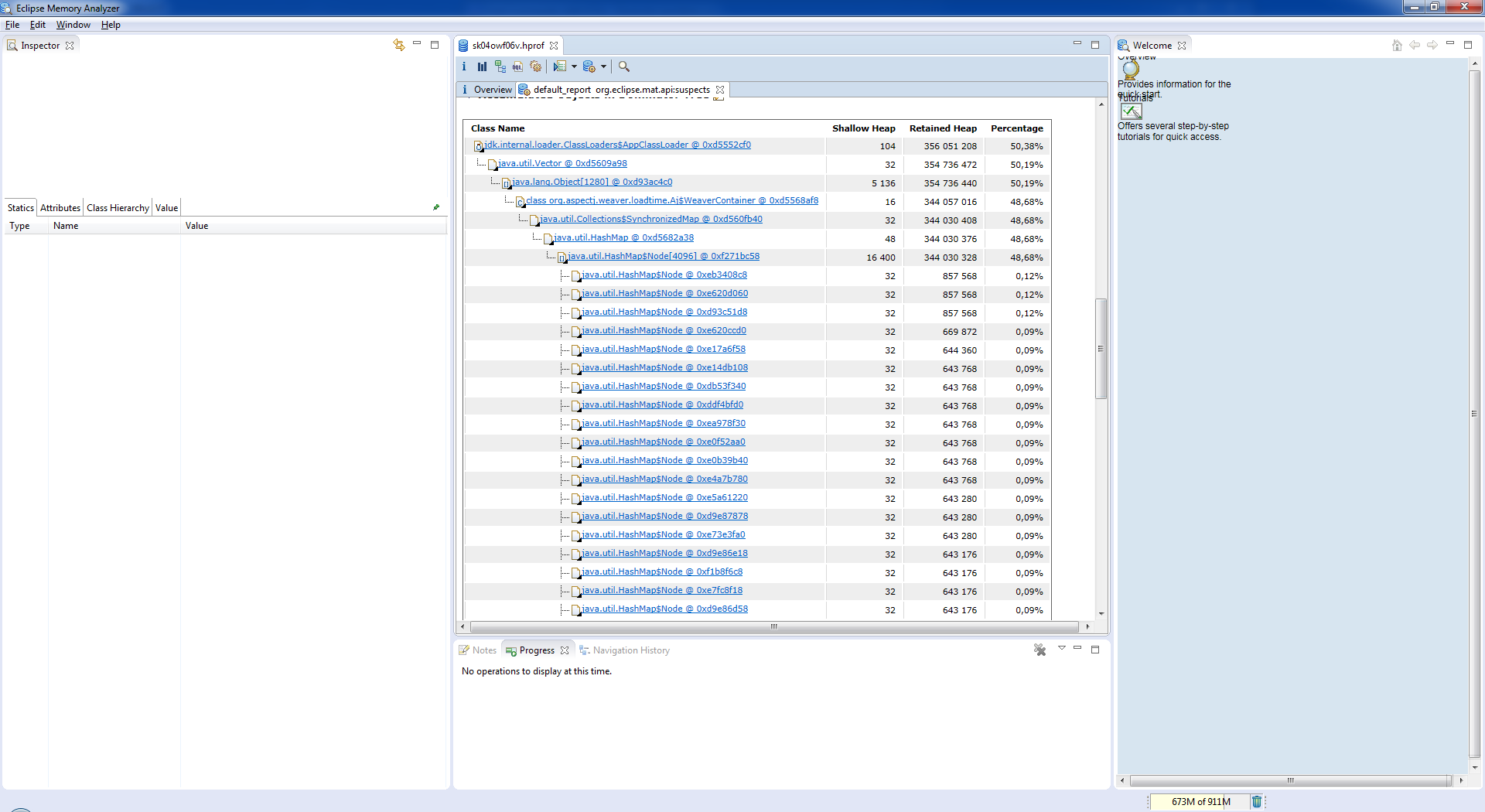Click the Link with Snapshot icon in Inspector

coord(399,46)
